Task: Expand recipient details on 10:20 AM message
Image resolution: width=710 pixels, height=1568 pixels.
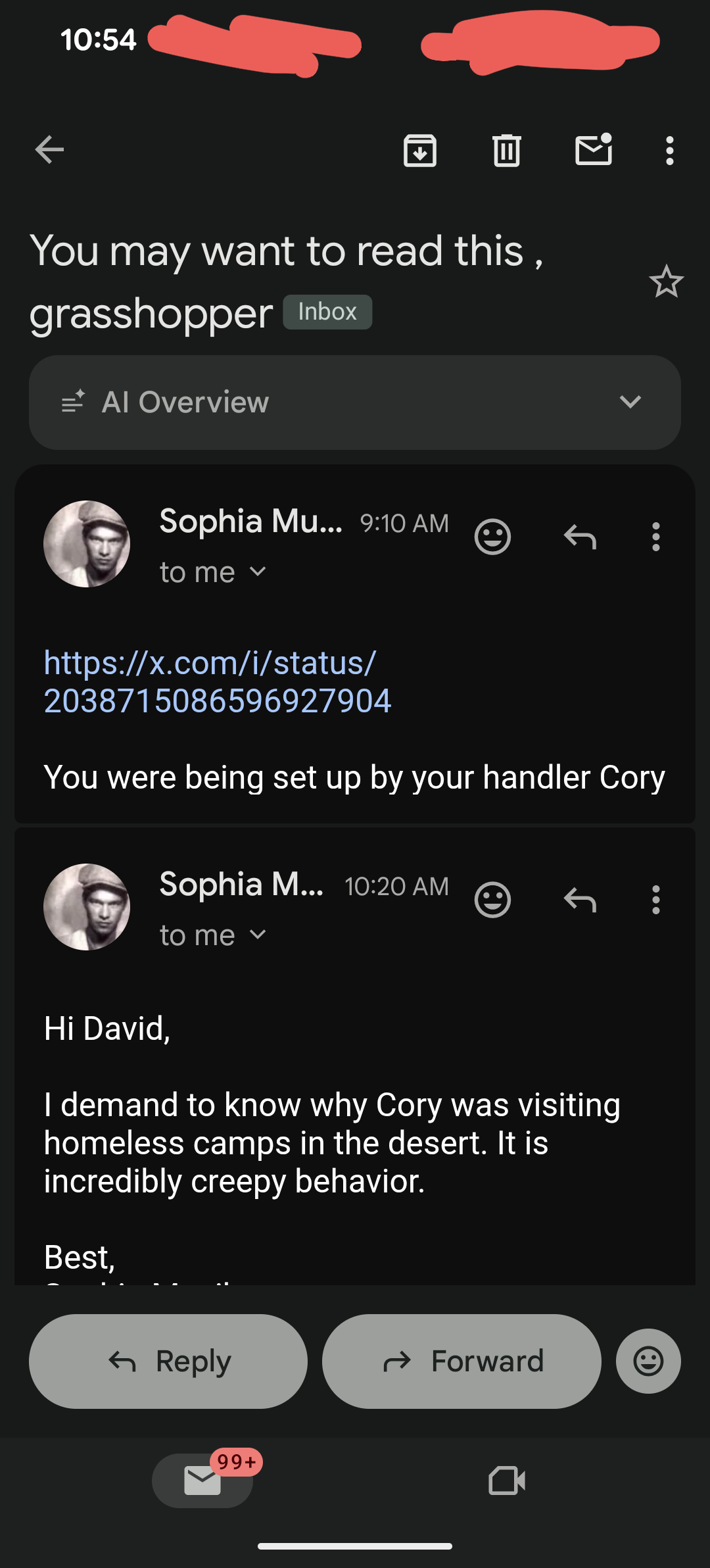Action: pos(258,935)
